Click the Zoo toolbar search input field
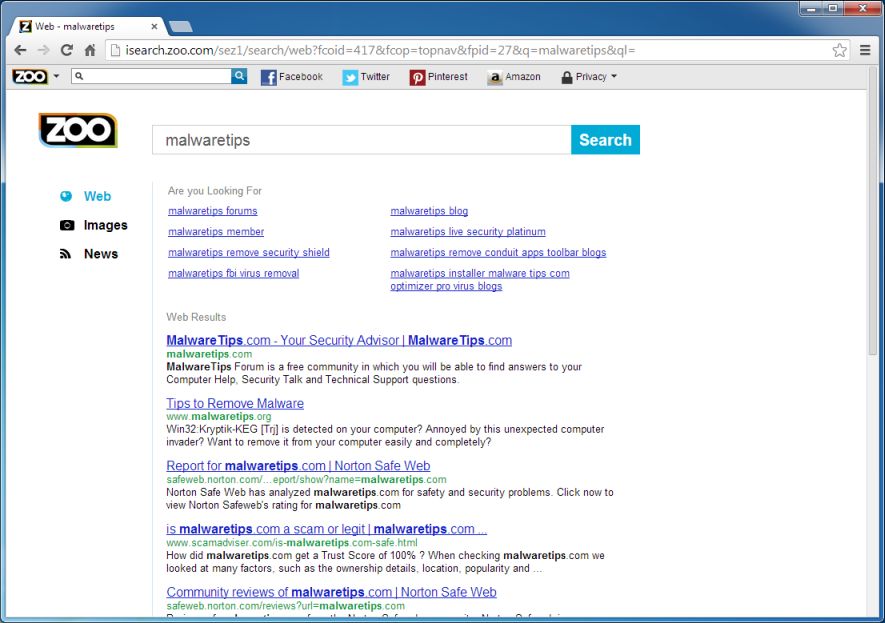Screen dimensions: 885x623 pos(151,76)
